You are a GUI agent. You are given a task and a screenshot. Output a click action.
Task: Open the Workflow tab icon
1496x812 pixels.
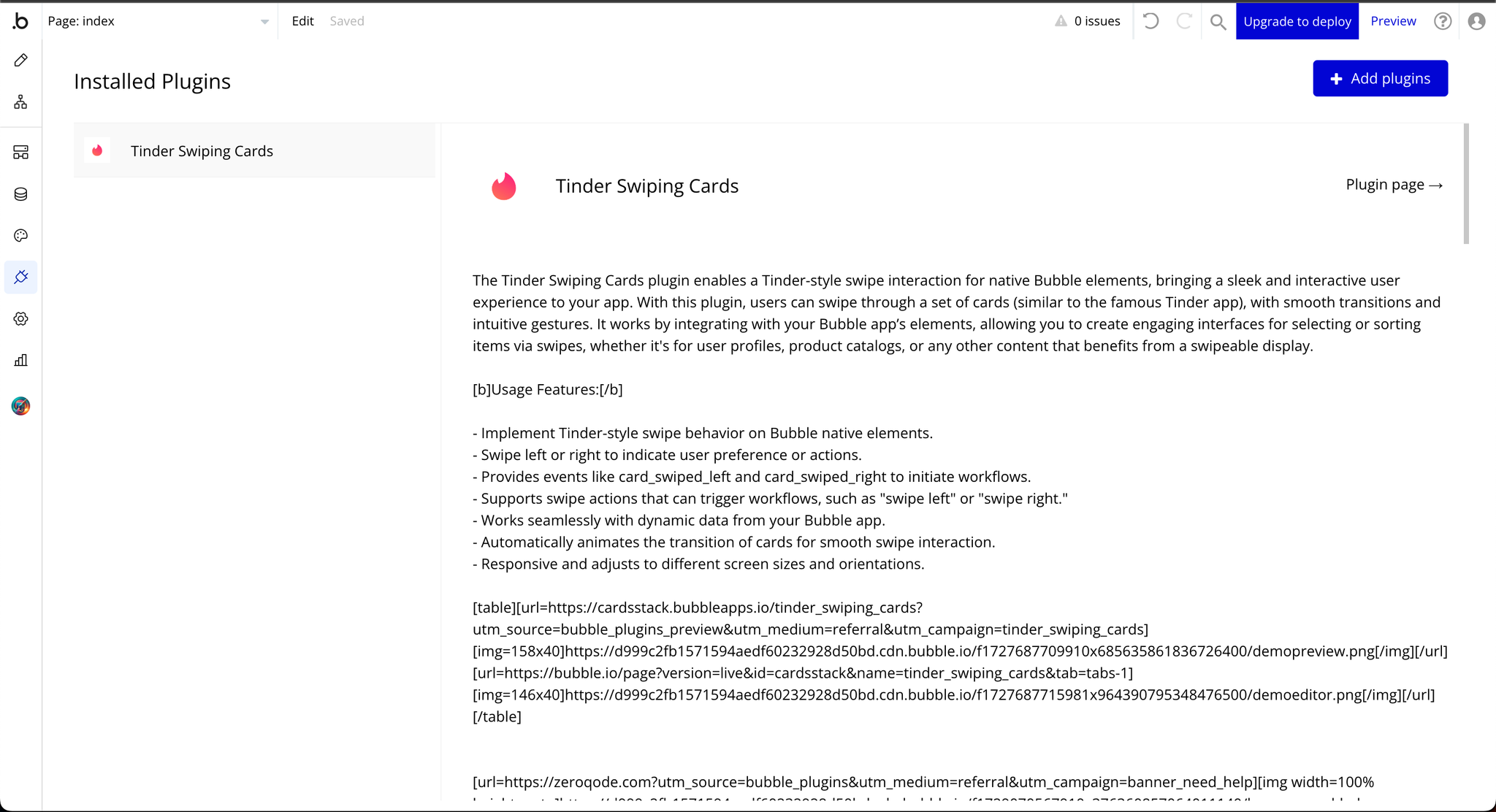tap(20, 101)
